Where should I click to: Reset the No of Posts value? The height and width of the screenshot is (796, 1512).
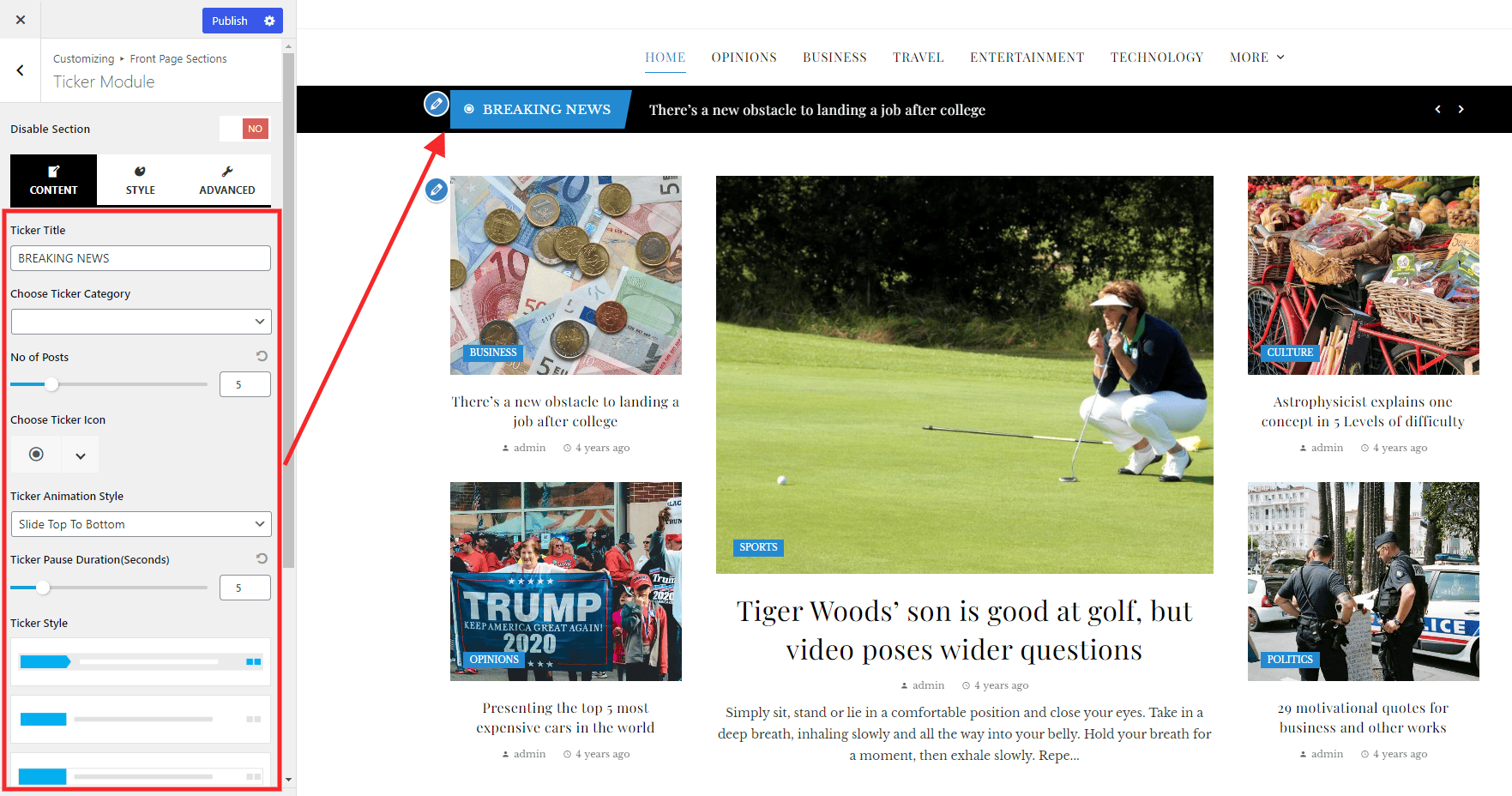pyautogui.click(x=262, y=356)
